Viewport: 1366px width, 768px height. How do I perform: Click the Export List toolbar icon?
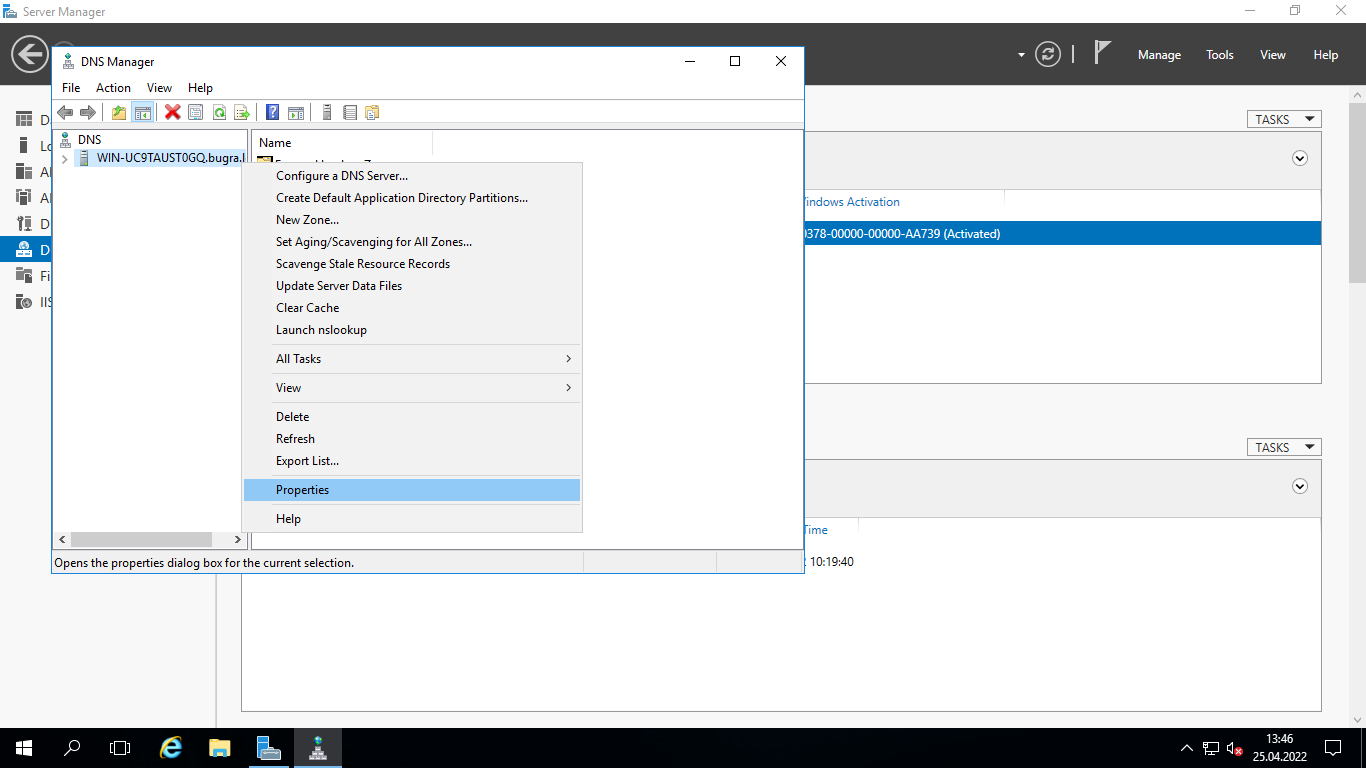click(242, 112)
